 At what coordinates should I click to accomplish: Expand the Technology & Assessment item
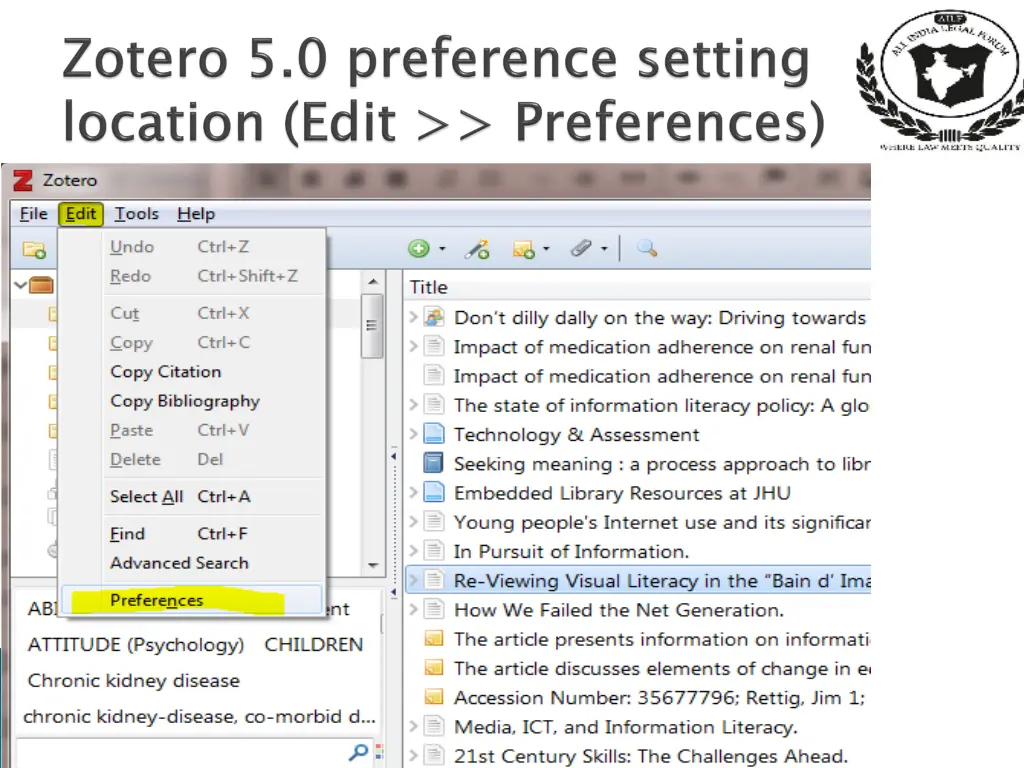pyautogui.click(x=413, y=434)
